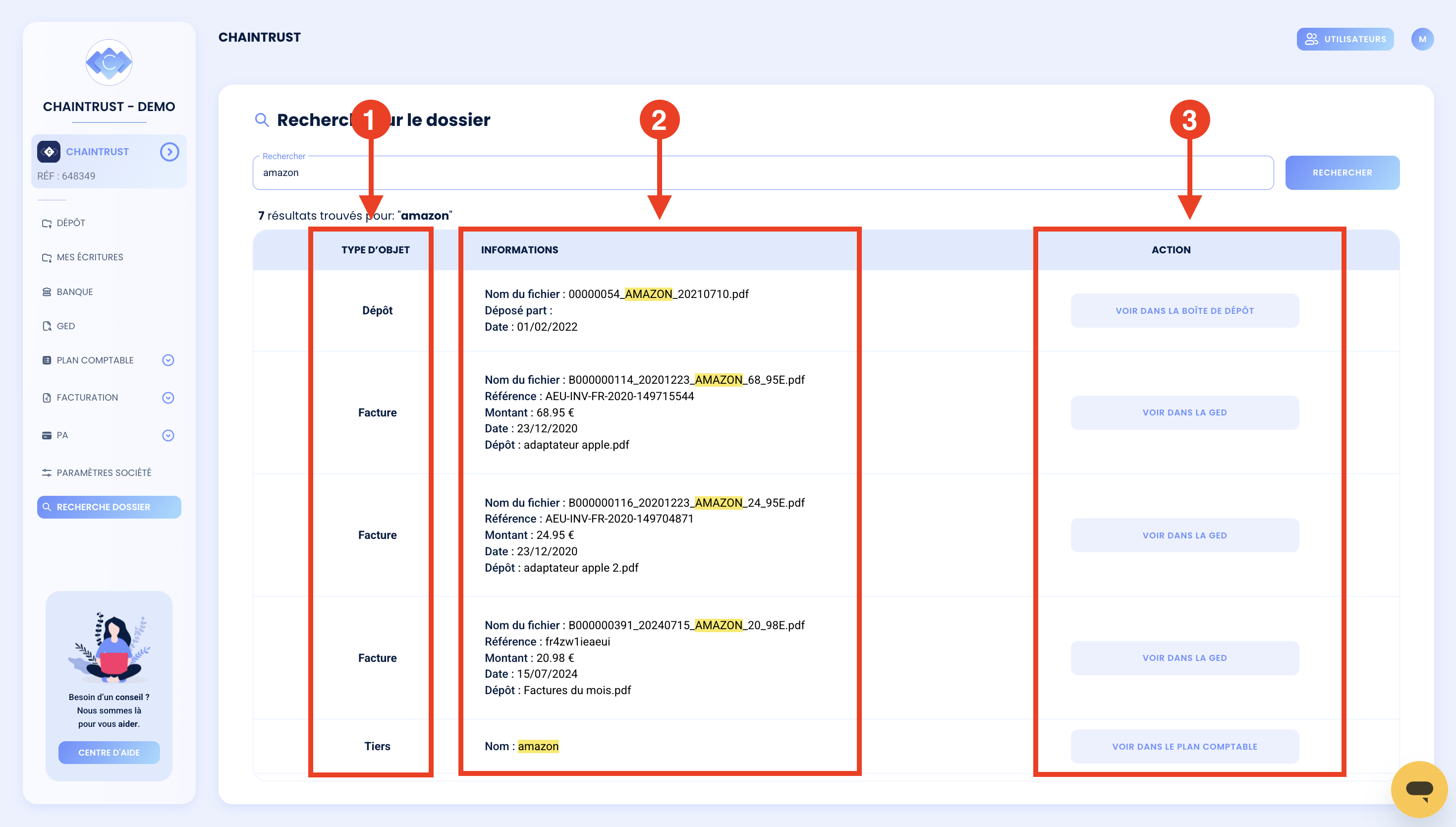Go to Mes Écritures
This screenshot has height=827, width=1456.
click(x=90, y=257)
